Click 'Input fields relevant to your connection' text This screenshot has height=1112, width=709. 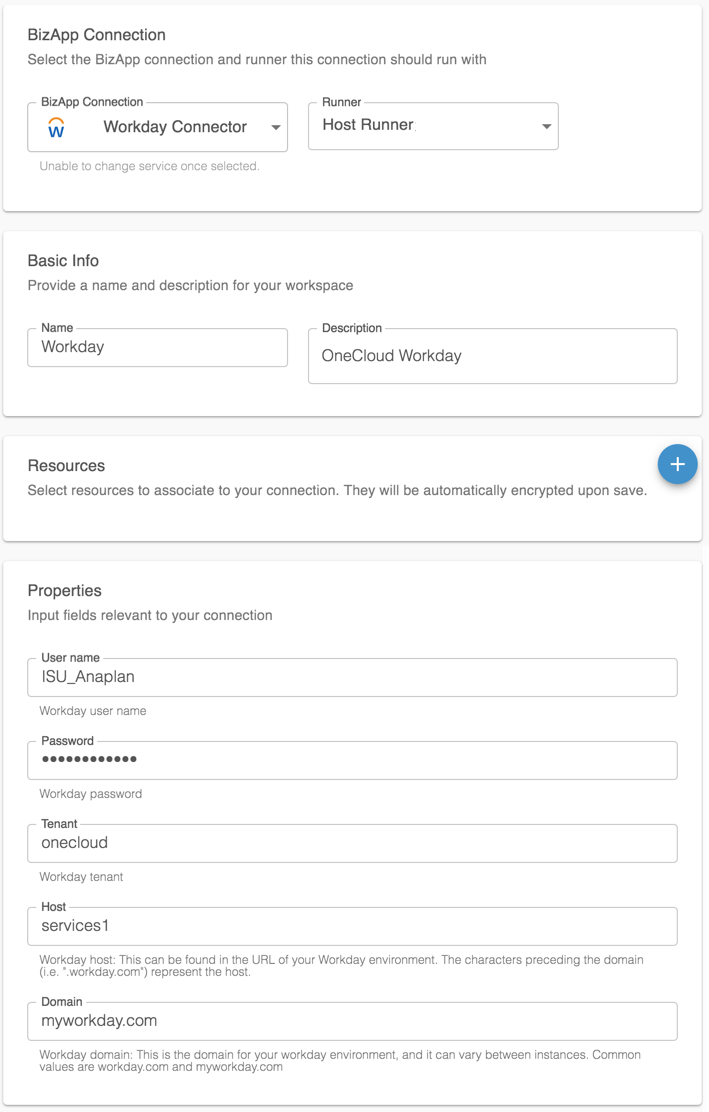[x=150, y=616]
